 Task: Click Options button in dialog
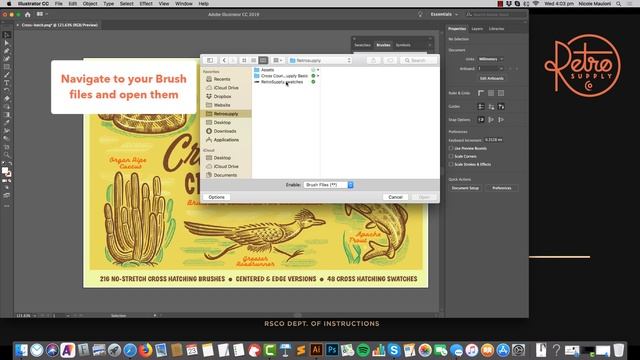tap(216, 197)
